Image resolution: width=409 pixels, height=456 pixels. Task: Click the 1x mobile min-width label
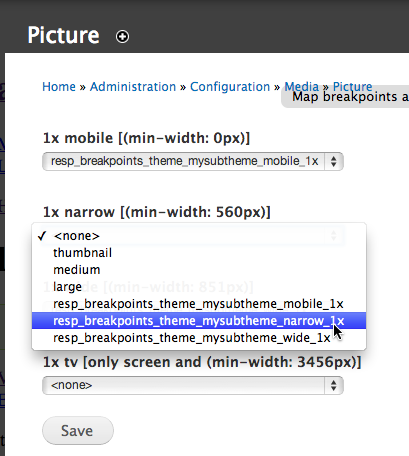(x=146, y=138)
